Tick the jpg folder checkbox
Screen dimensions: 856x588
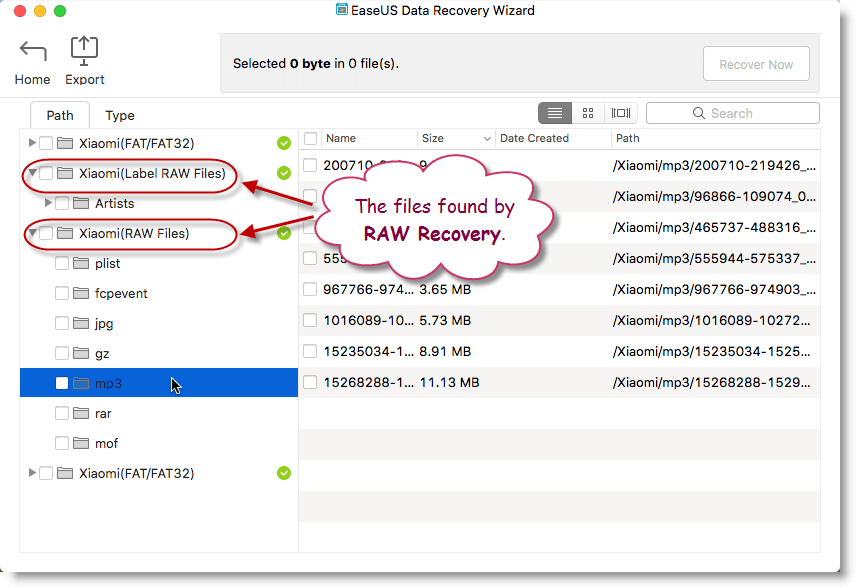62,323
